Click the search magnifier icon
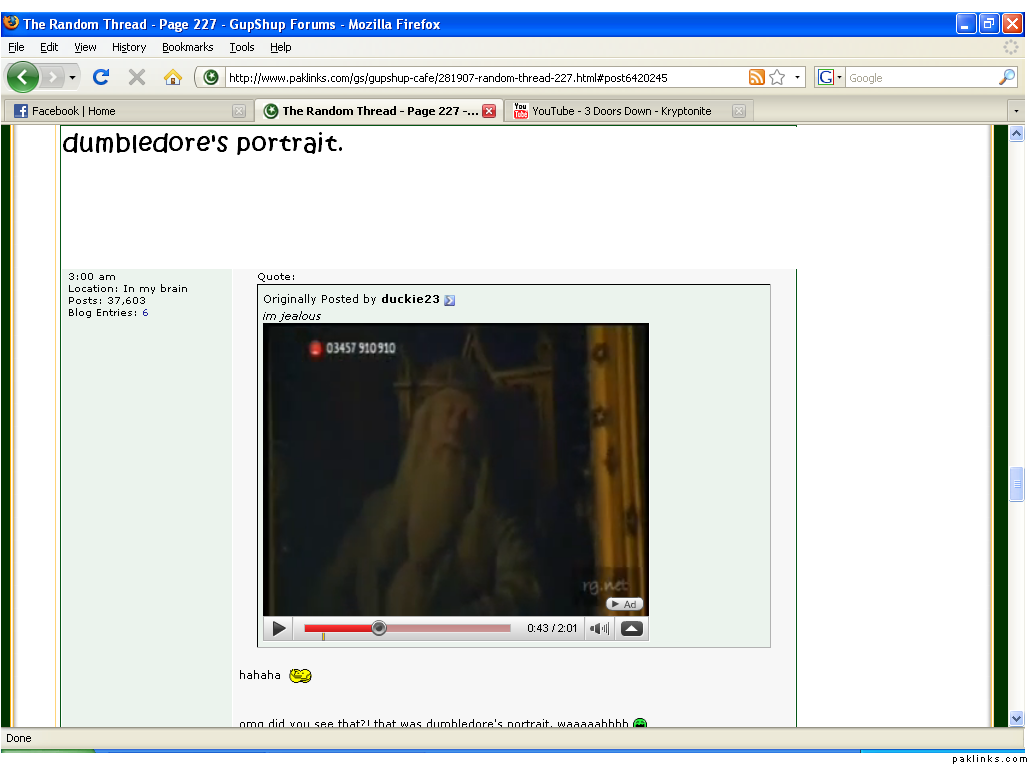The height and width of the screenshot is (765, 1028). [1006, 77]
